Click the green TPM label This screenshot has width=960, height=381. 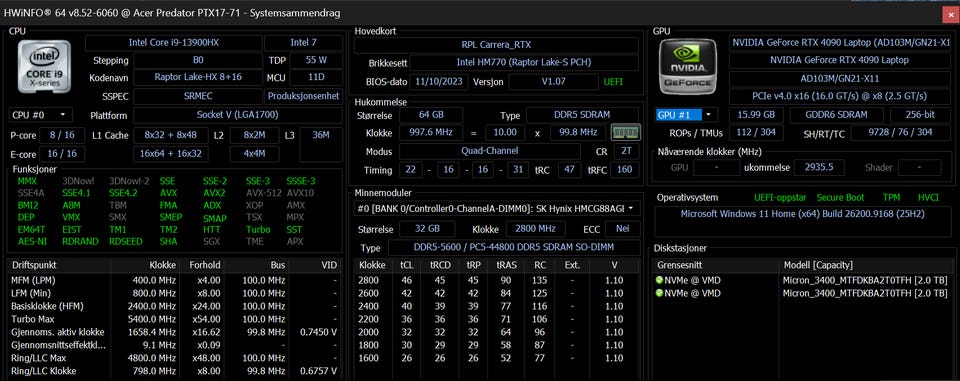891,197
